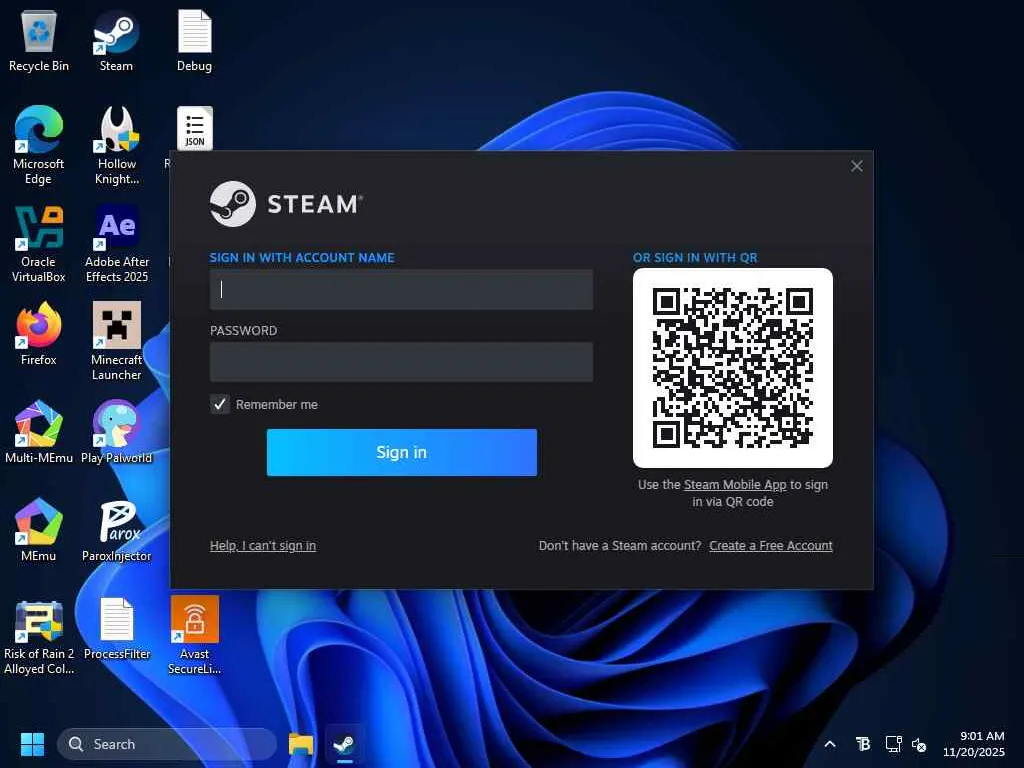Viewport: 1024px width, 768px height.
Task: Click into the password field
Action: click(x=401, y=362)
